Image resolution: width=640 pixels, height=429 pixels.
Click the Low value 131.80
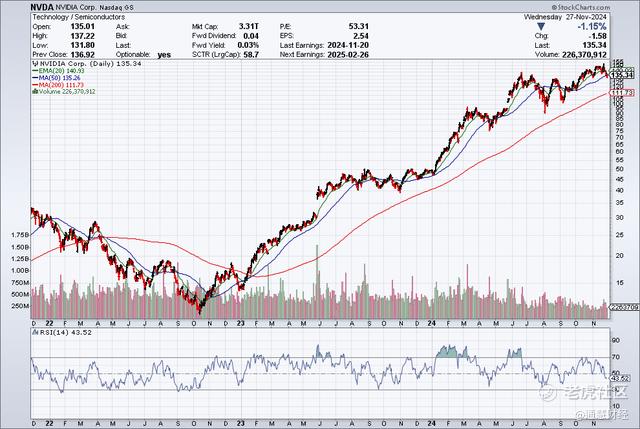[x=82, y=45]
